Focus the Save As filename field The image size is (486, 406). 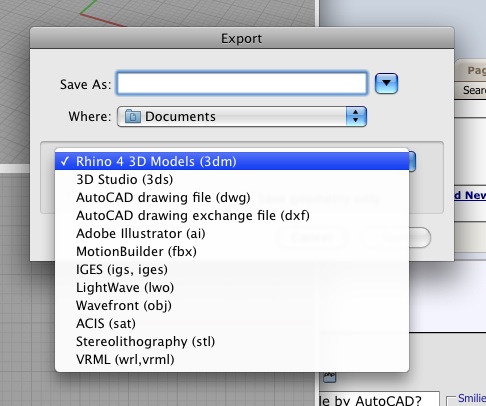[242, 83]
